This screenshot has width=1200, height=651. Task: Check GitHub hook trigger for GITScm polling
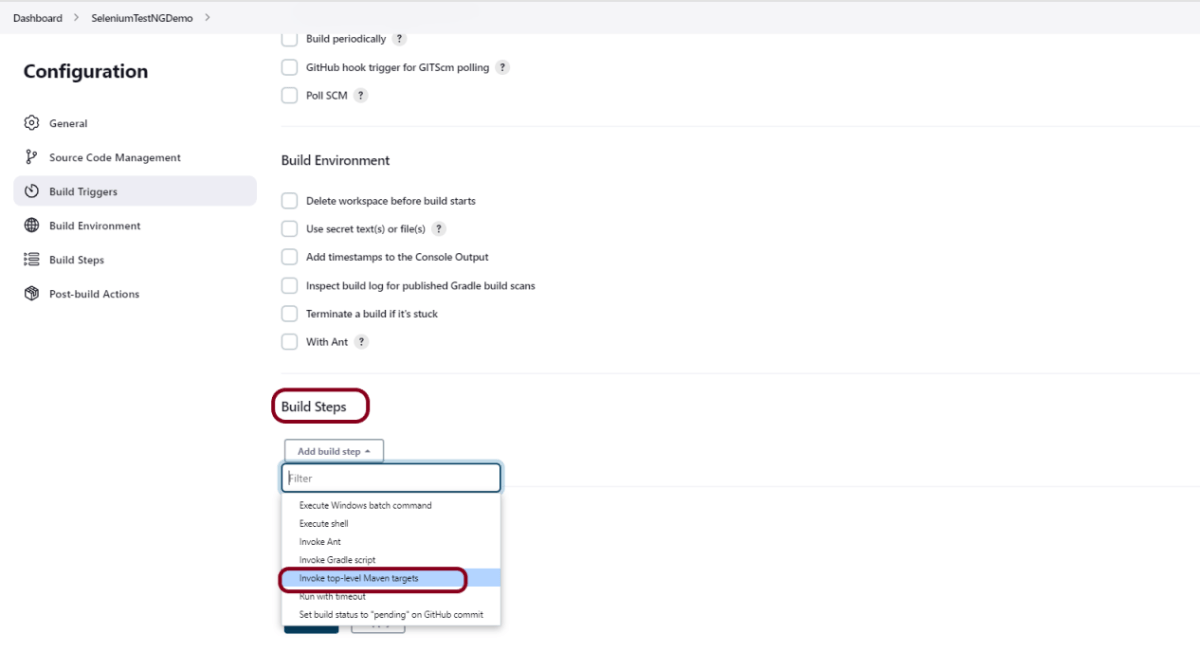pyautogui.click(x=289, y=68)
